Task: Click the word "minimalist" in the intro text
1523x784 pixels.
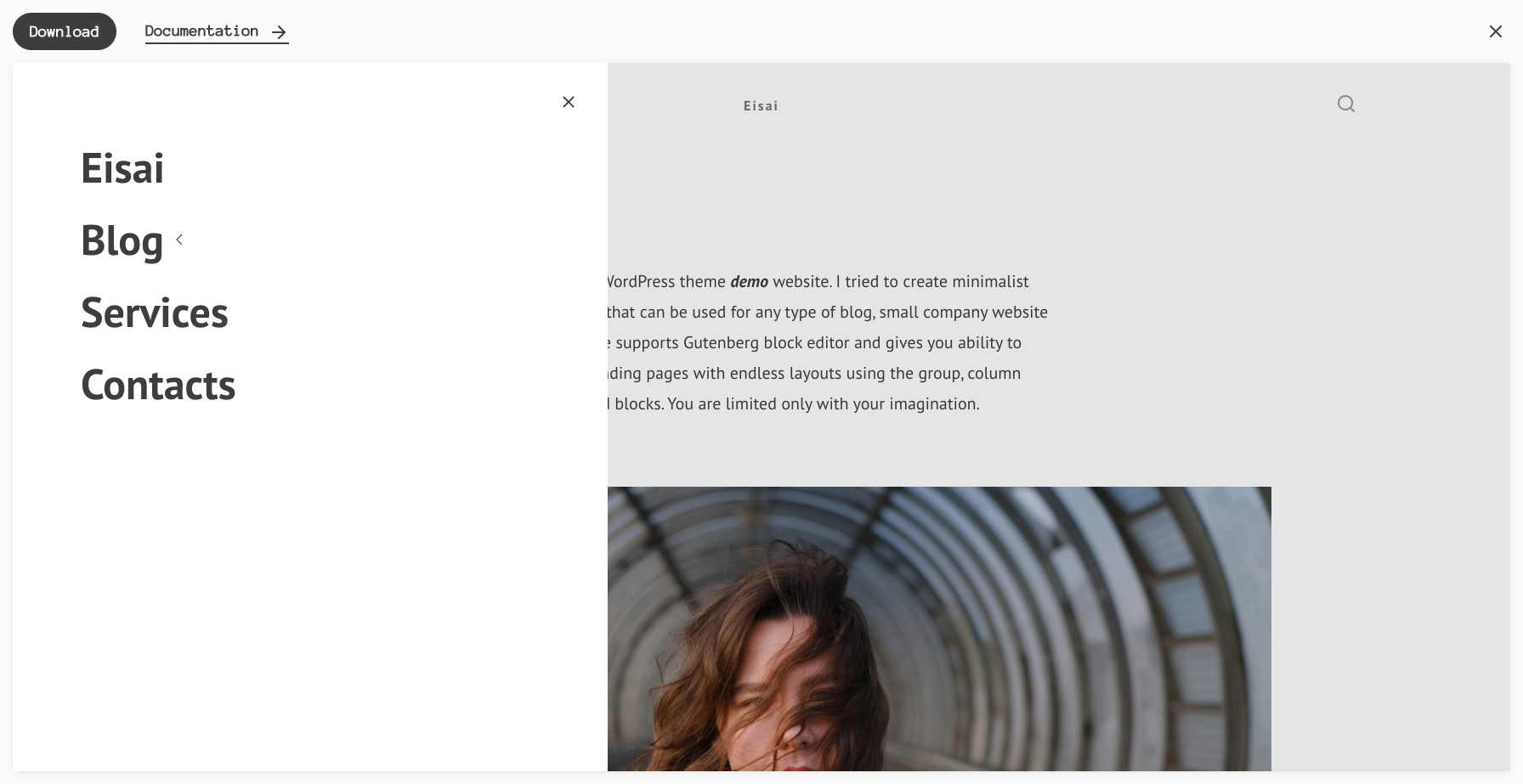Action: 989,282
